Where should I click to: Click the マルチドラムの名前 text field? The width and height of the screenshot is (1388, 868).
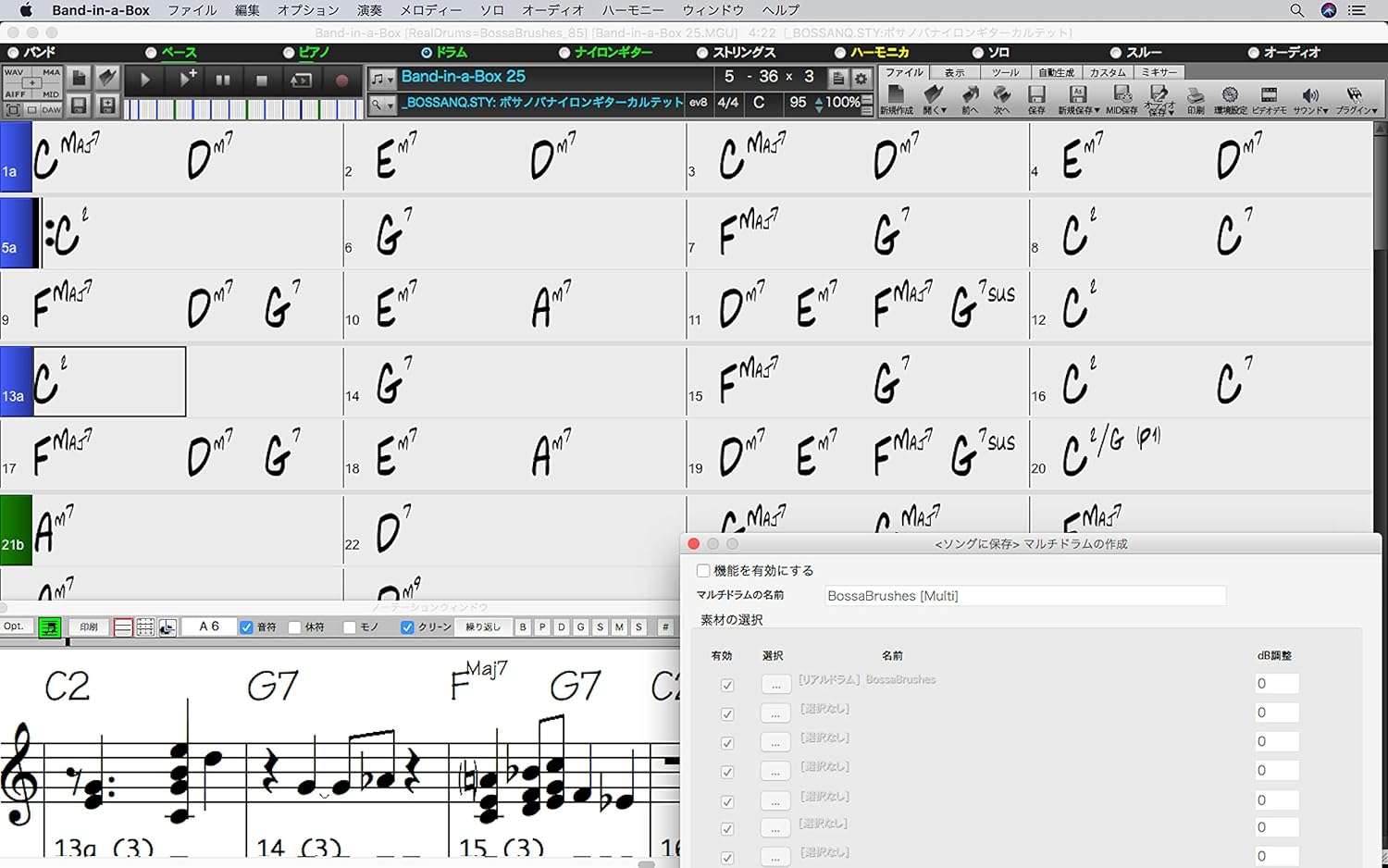1024,596
